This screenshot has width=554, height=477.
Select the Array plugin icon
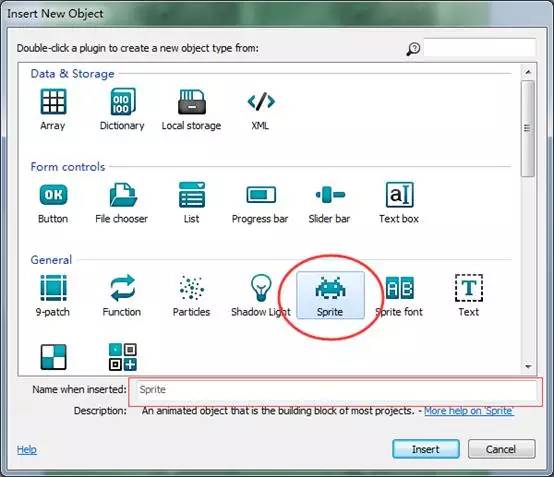53,102
